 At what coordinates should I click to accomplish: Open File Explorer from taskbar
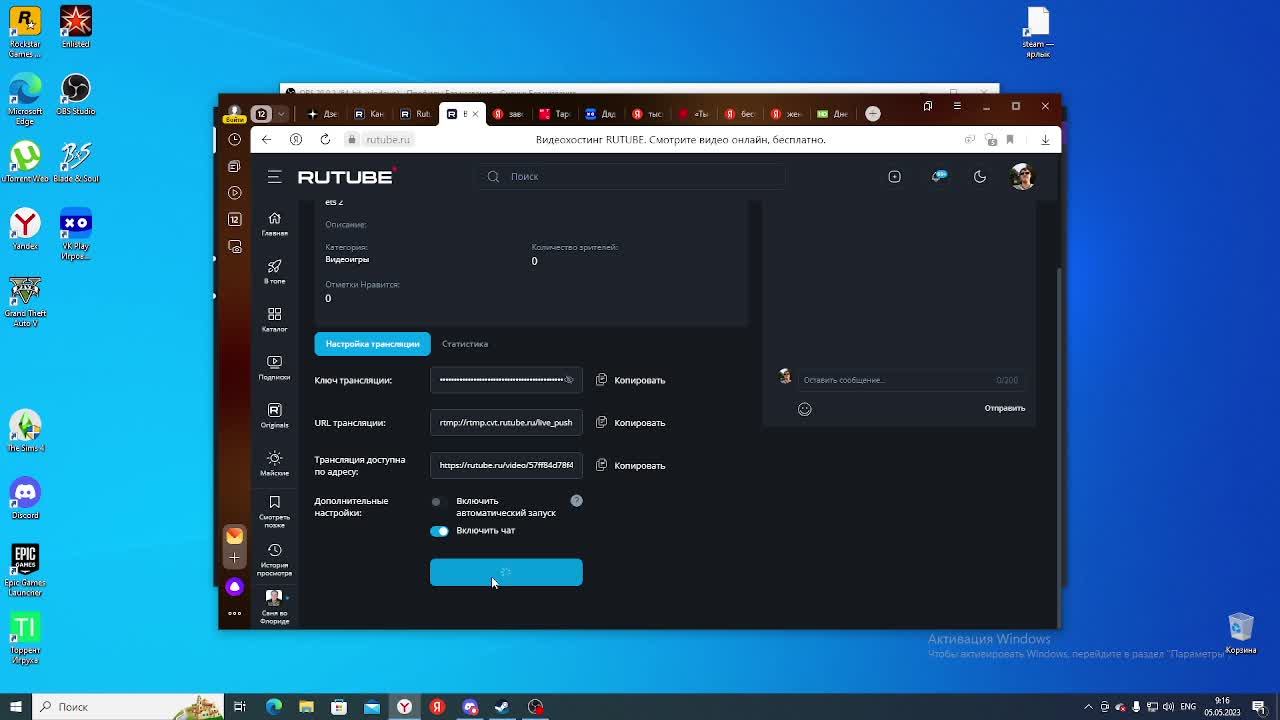point(306,707)
